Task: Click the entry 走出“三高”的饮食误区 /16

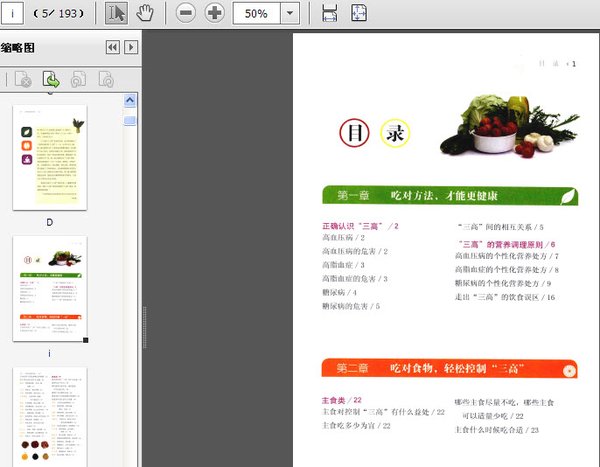Action: pos(505,297)
